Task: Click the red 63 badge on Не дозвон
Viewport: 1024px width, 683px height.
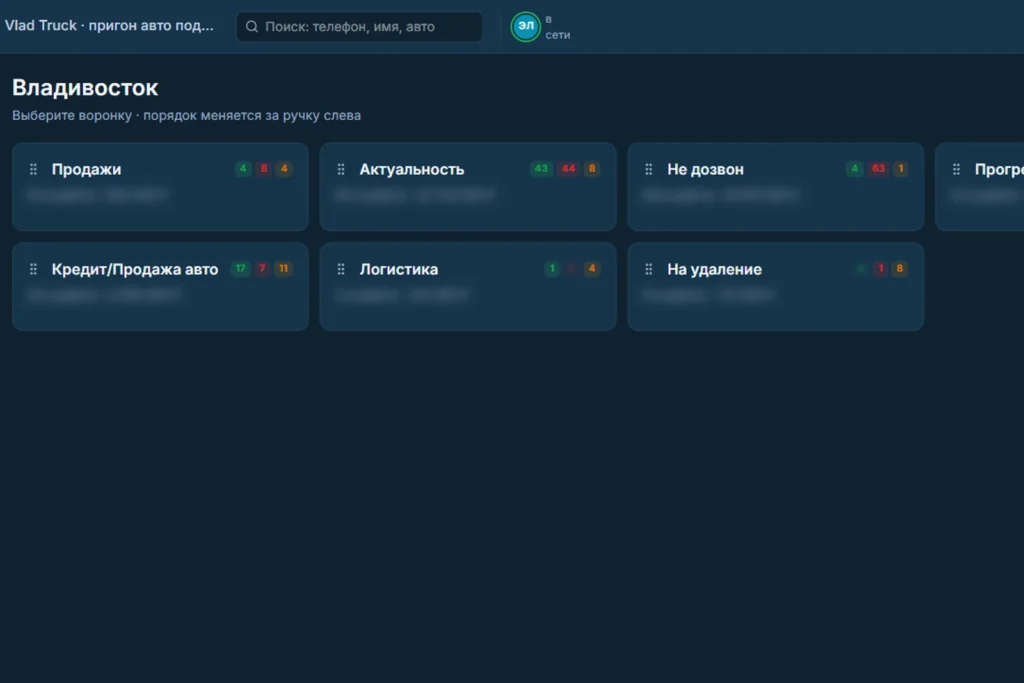Action: 878,168
